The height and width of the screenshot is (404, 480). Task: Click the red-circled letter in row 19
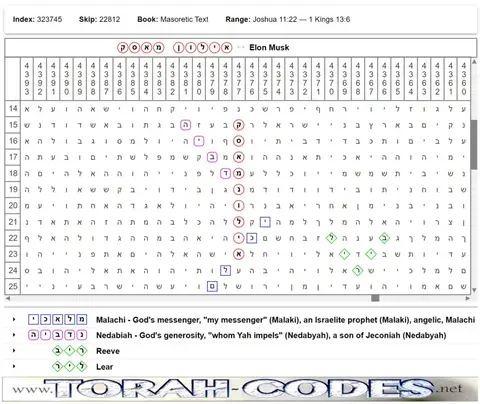click(x=239, y=190)
